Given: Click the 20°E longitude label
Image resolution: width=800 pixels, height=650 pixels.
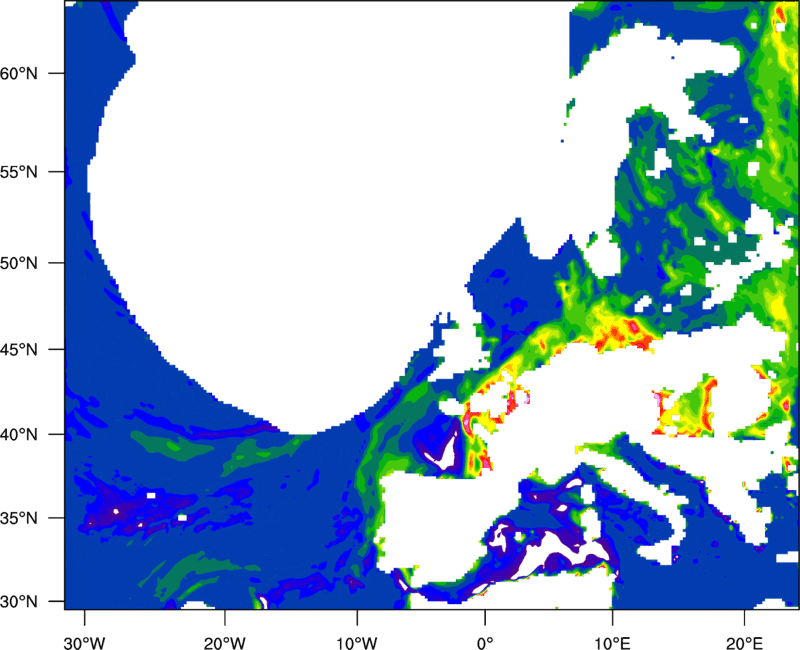Looking at the screenshot, I should coord(744,643).
